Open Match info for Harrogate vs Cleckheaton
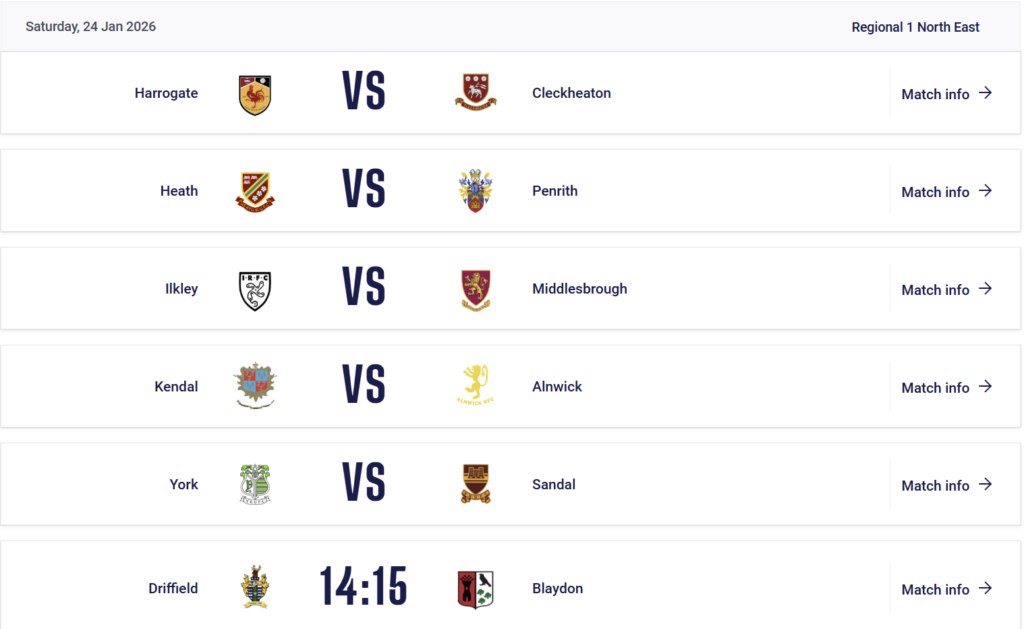Screen dimensions: 1024x629 coord(946,94)
